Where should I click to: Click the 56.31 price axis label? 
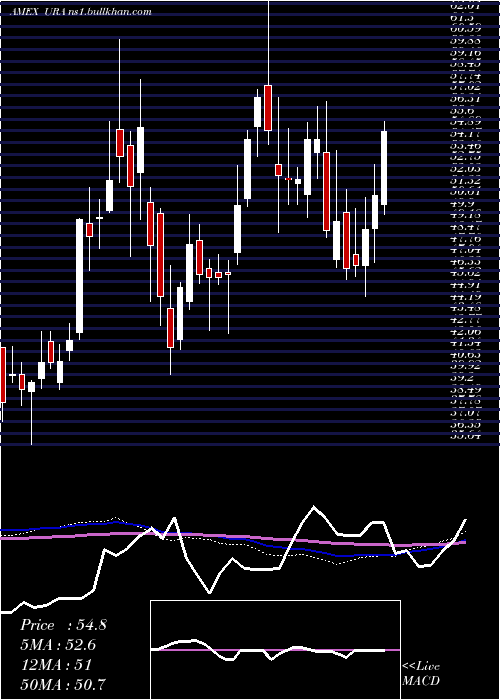[465, 99]
